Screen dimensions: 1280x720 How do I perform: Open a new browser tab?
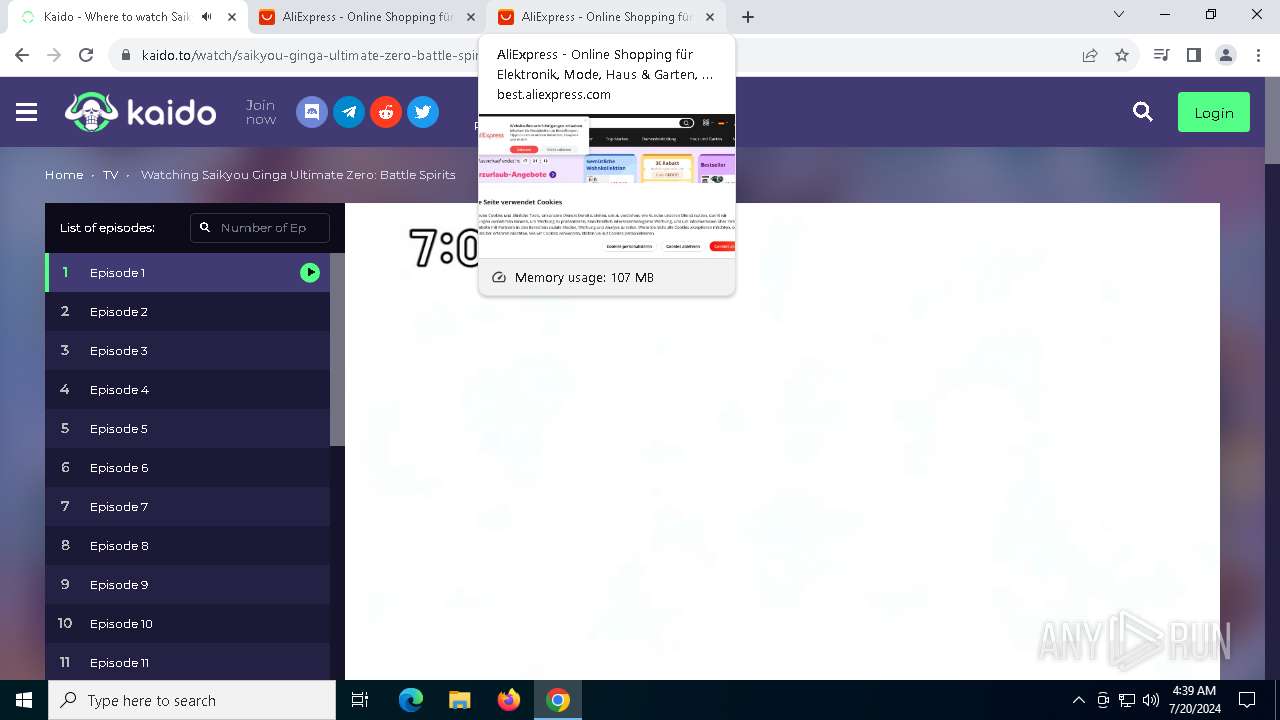(x=748, y=17)
